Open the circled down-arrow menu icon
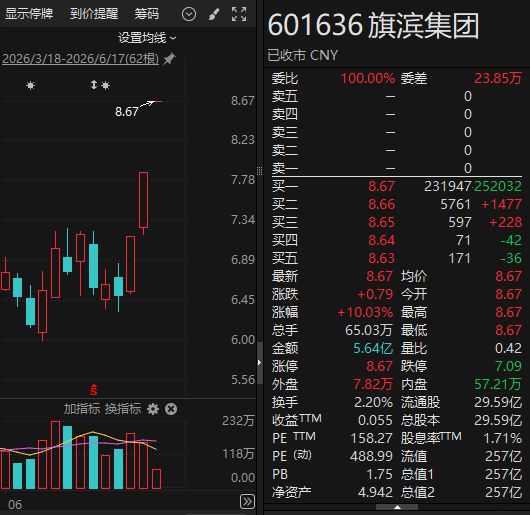Image resolution: width=530 pixels, height=515 pixels. pyautogui.click(x=189, y=14)
